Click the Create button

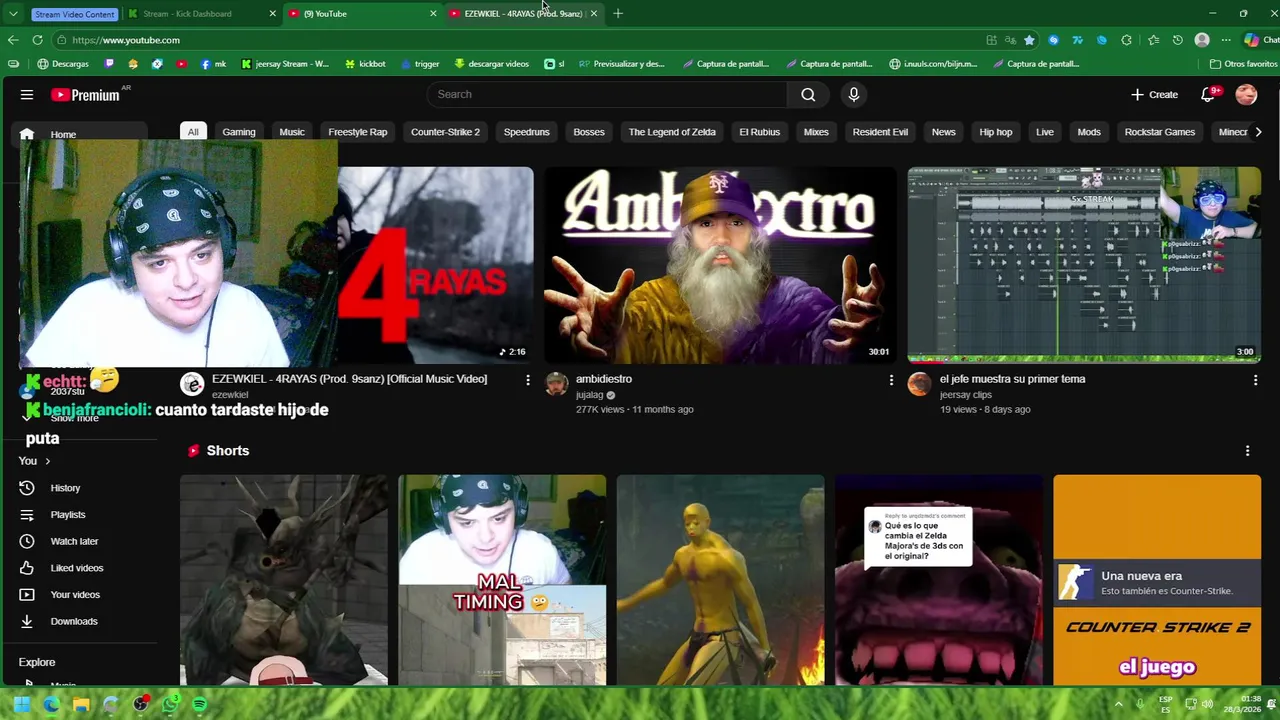pos(1154,94)
